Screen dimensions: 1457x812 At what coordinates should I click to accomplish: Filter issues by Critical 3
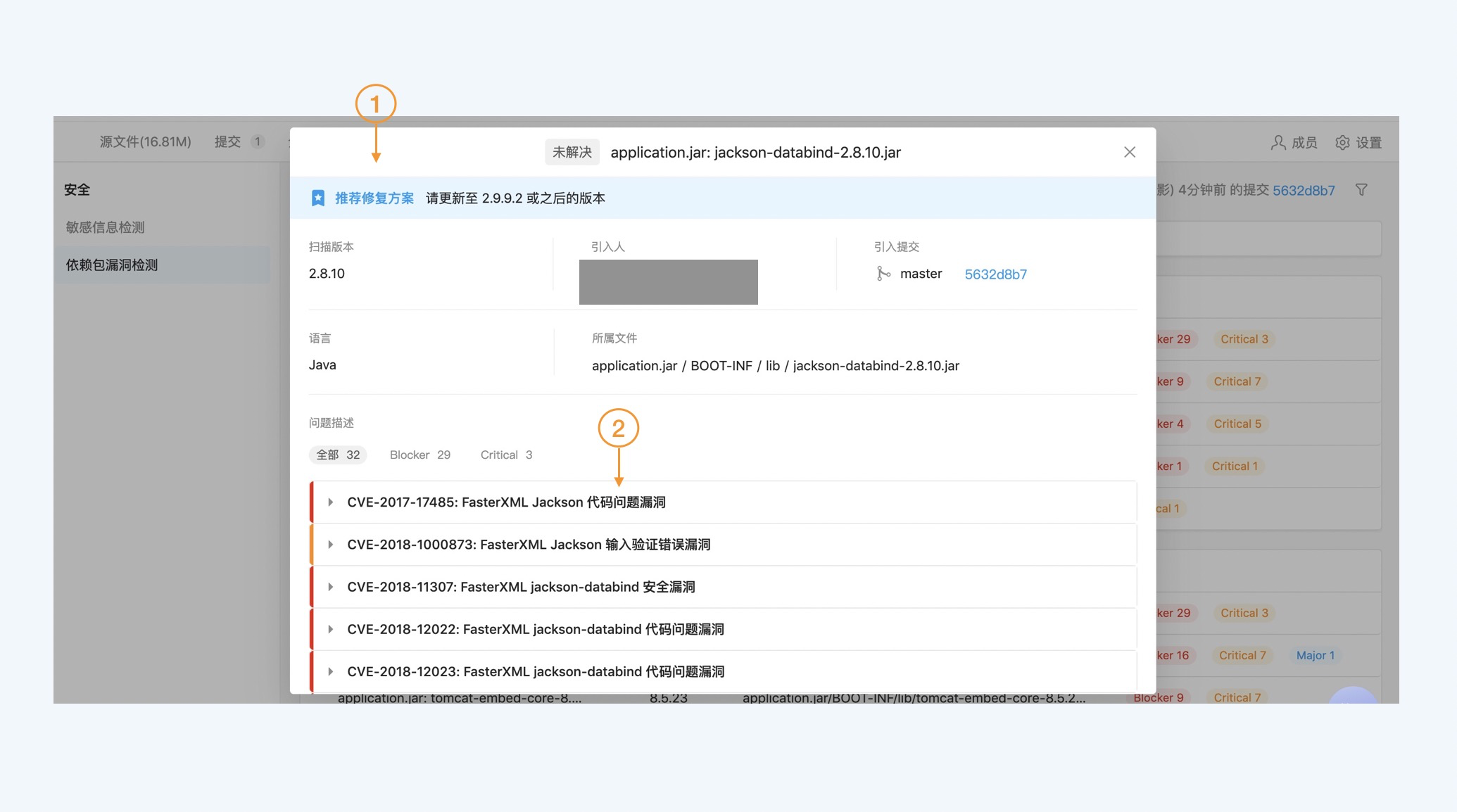coord(506,455)
